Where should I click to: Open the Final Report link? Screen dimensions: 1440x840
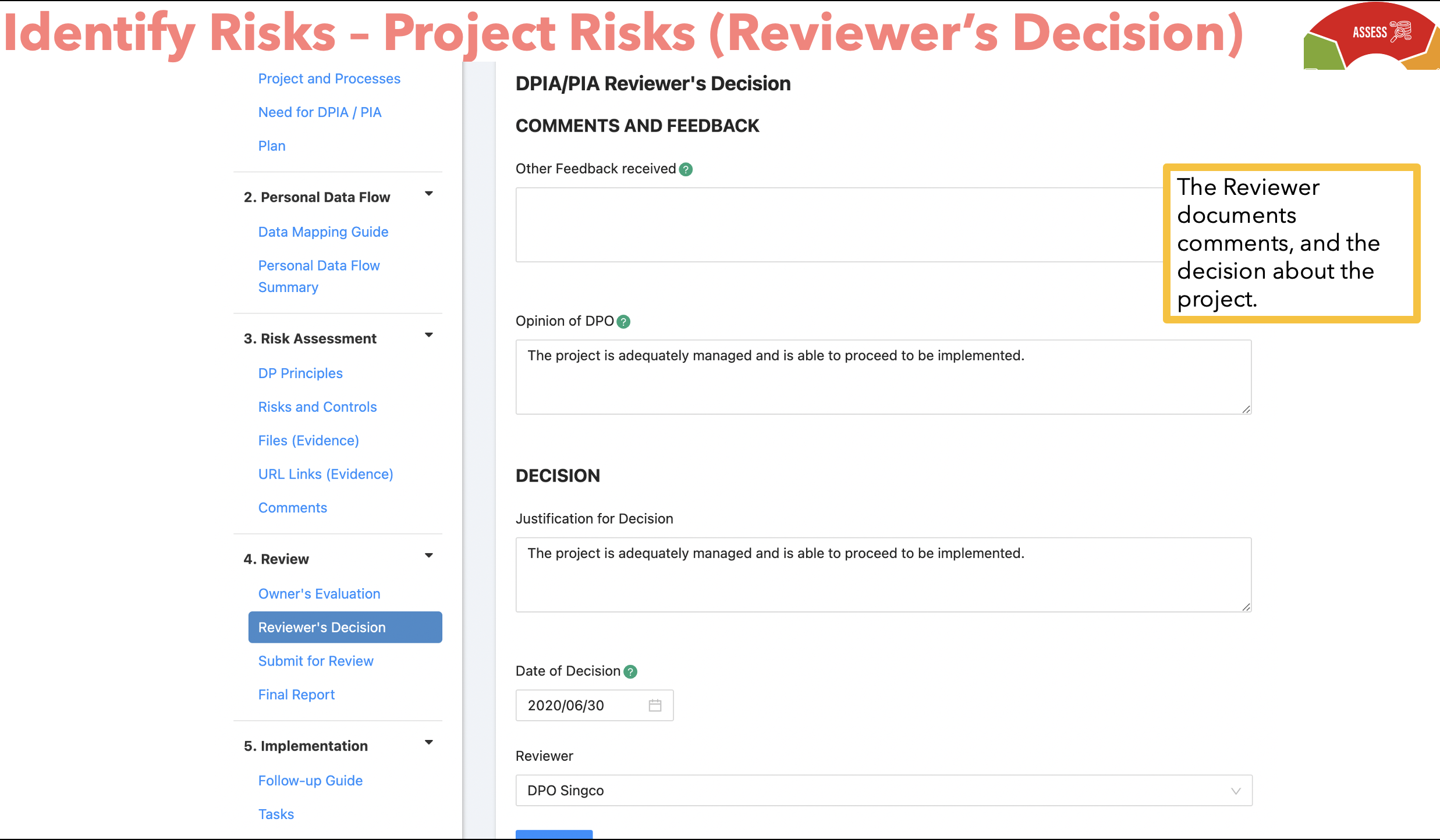296,695
